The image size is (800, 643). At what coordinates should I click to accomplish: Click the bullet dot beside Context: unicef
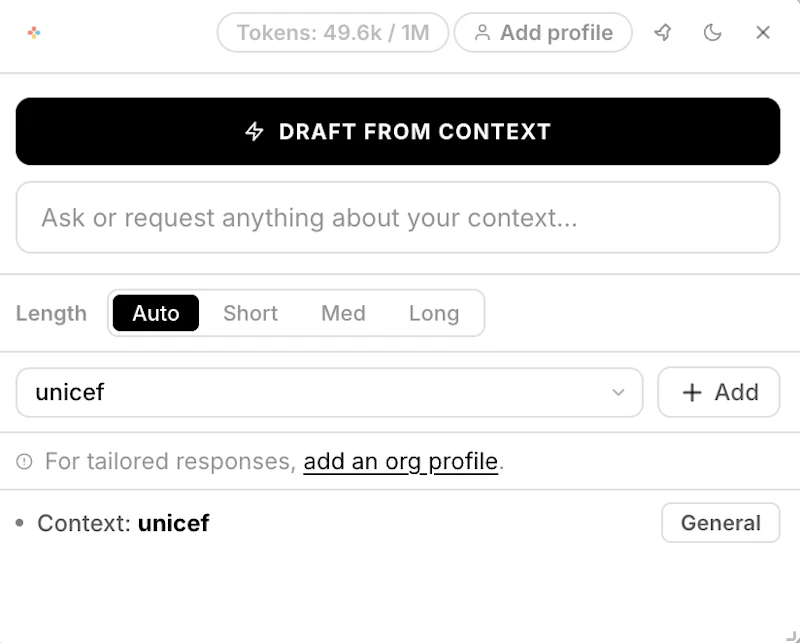(x=22, y=522)
